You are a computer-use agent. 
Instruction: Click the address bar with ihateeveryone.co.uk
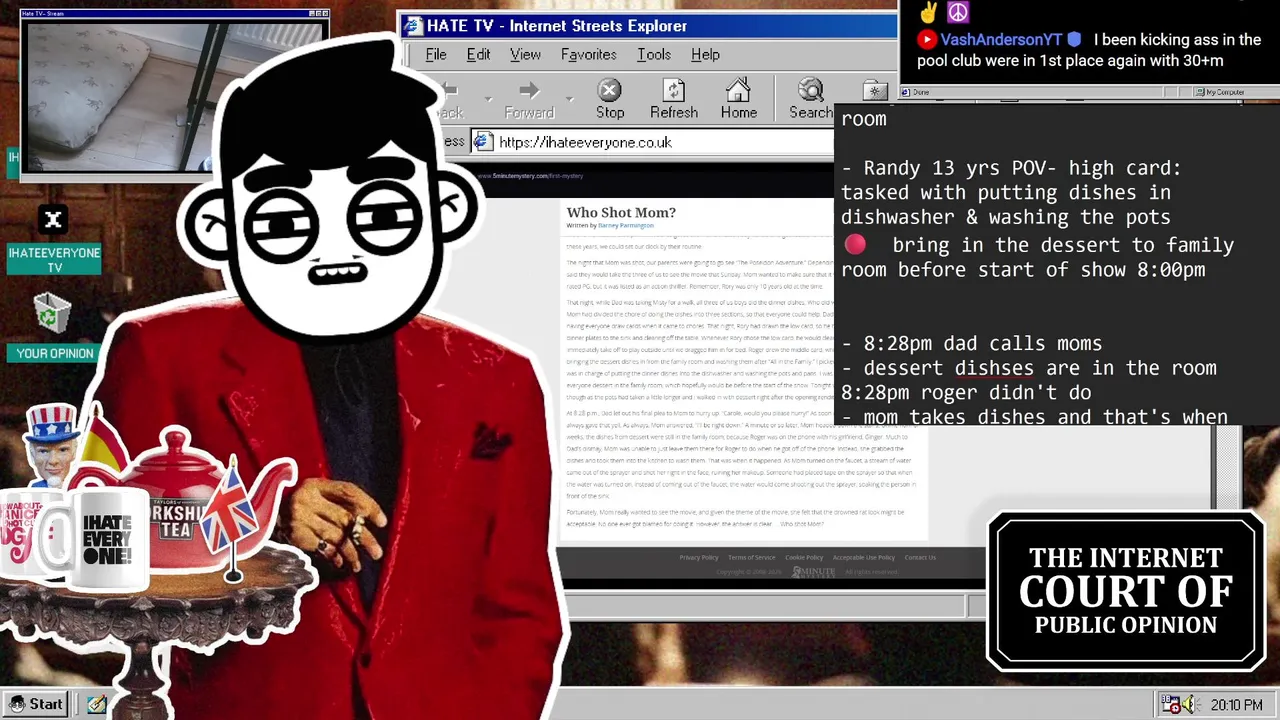652,142
